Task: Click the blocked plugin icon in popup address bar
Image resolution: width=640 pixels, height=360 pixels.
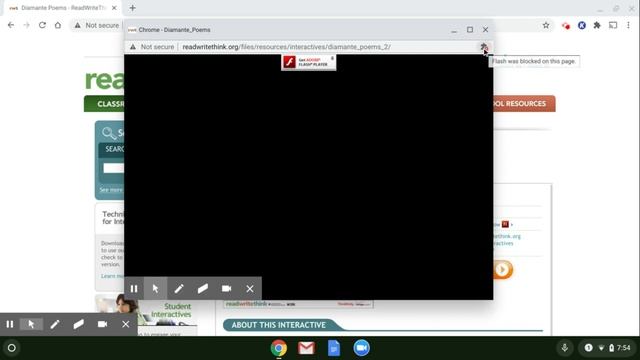Action: point(484,47)
